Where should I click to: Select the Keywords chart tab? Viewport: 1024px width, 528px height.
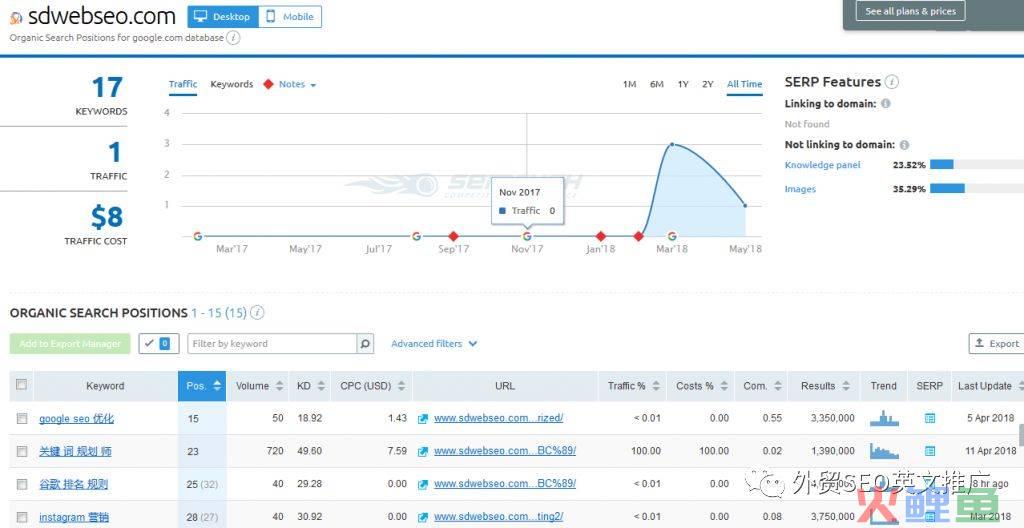pyautogui.click(x=231, y=84)
